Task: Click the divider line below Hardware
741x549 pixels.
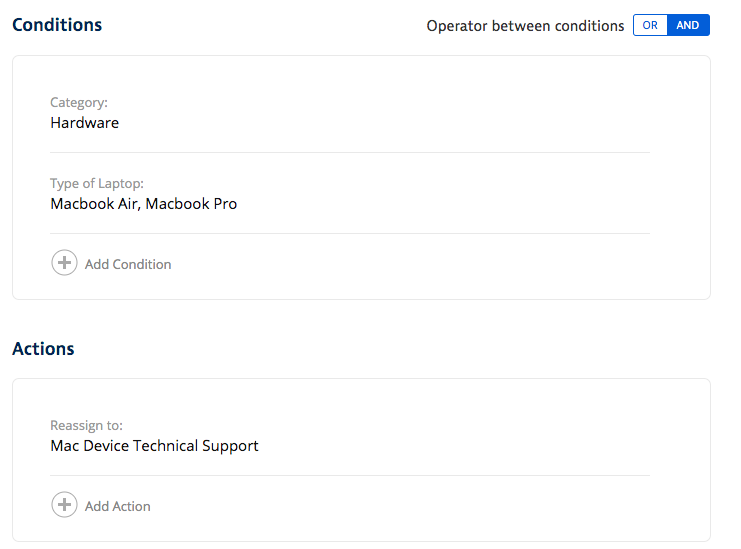Action: tap(350, 153)
